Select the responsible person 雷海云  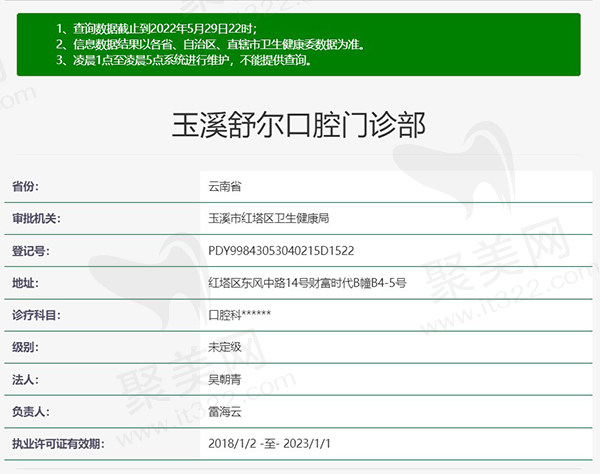(x=225, y=412)
